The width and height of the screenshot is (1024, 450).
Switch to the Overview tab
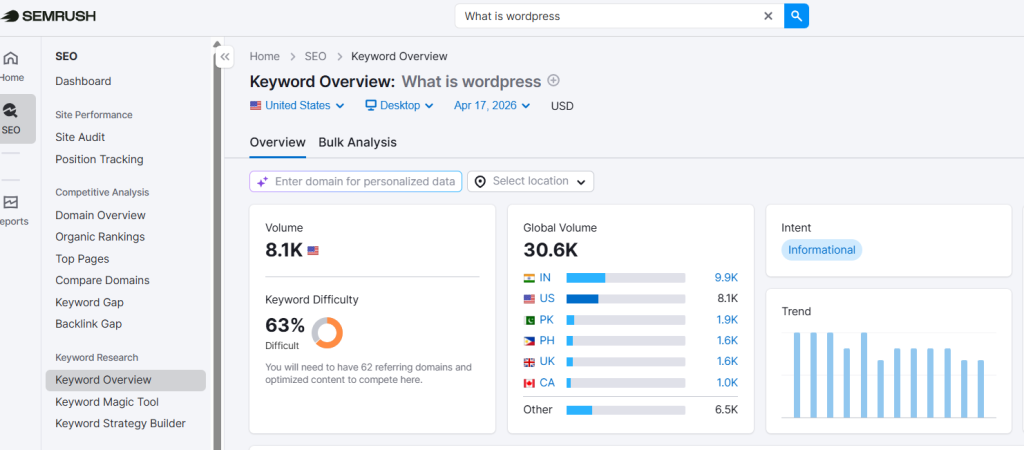point(278,142)
